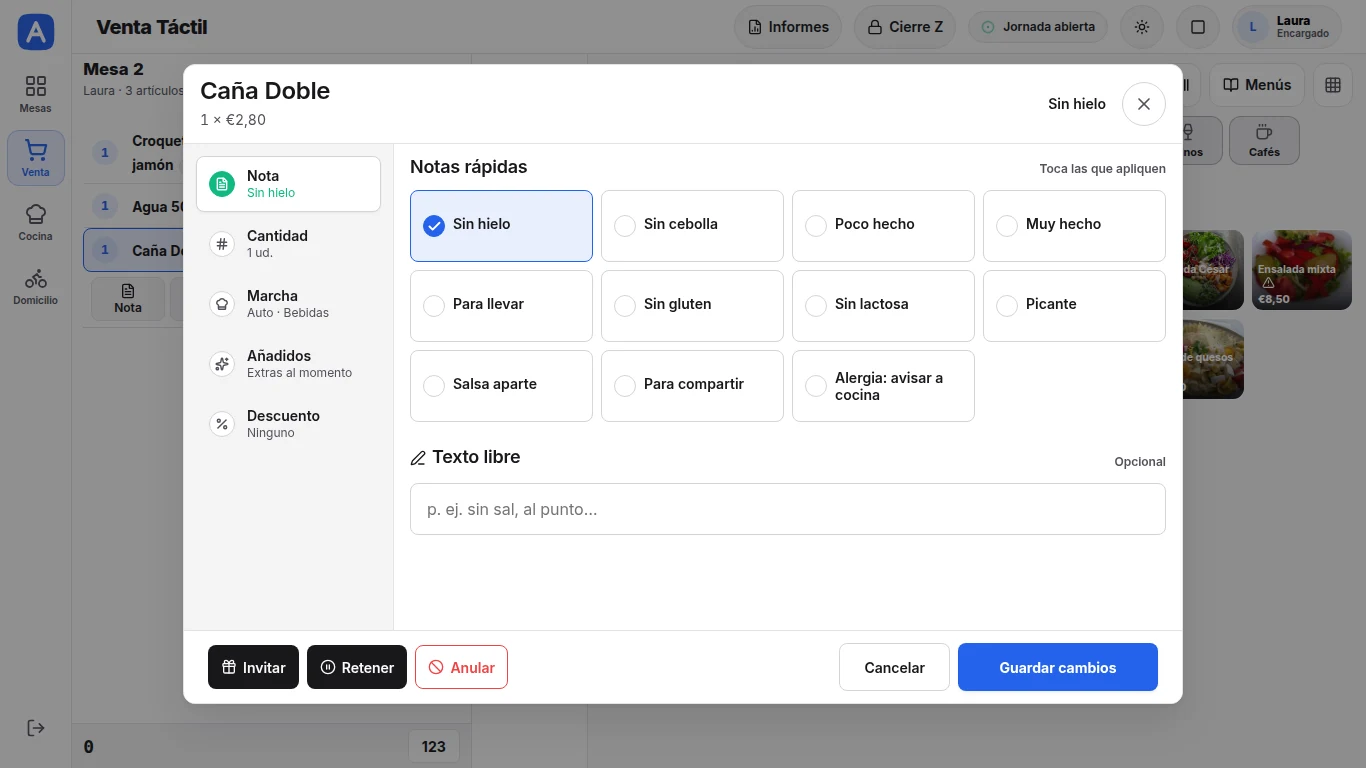Switch to the Marcha tab
This screenshot has height=768, width=1366.
288,304
